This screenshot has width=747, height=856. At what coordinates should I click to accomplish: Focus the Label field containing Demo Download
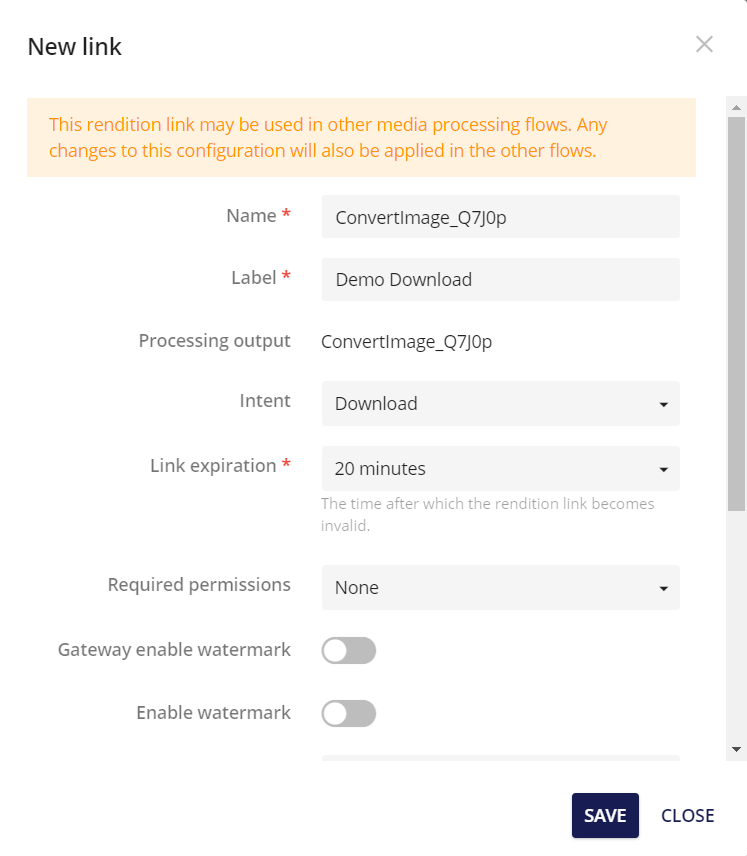[x=500, y=280]
